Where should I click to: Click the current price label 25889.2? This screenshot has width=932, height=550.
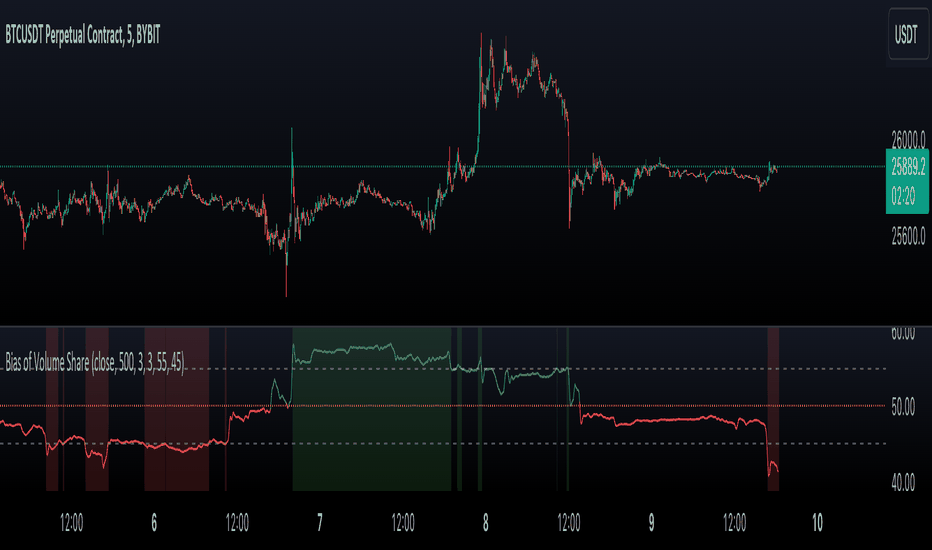point(908,167)
